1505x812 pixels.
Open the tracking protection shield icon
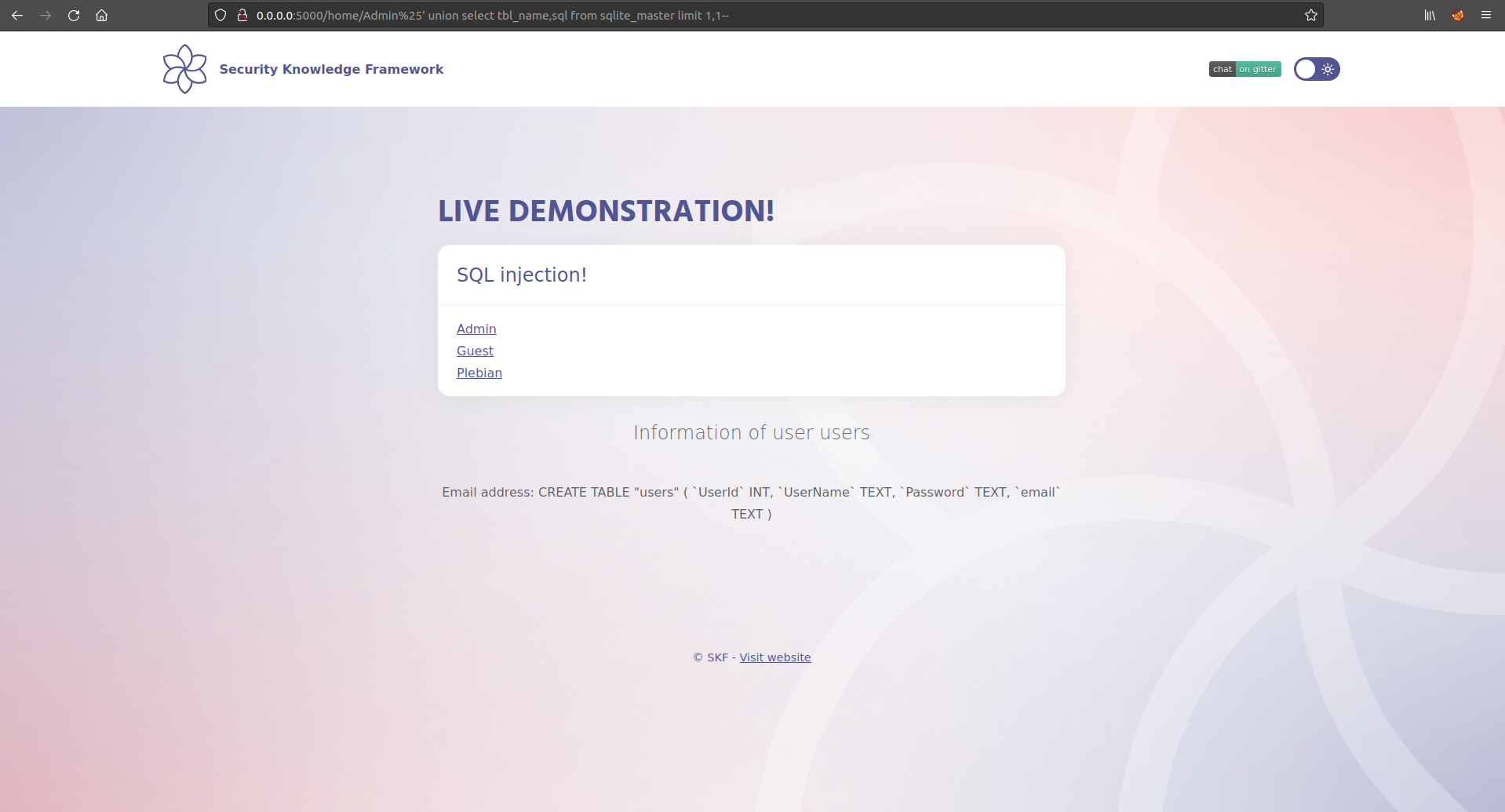[x=220, y=15]
